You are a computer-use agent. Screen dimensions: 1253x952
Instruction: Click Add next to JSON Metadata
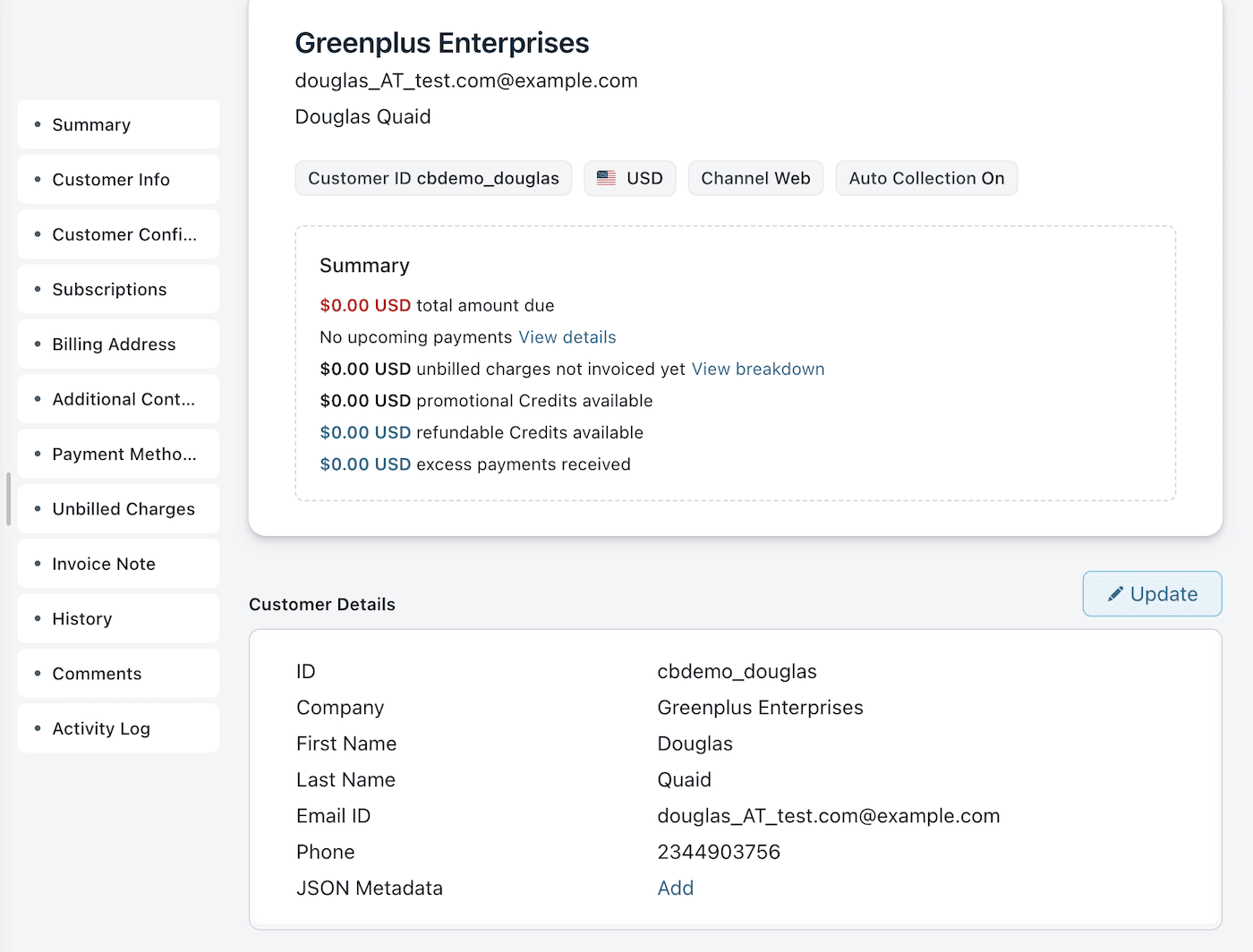click(675, 888)
